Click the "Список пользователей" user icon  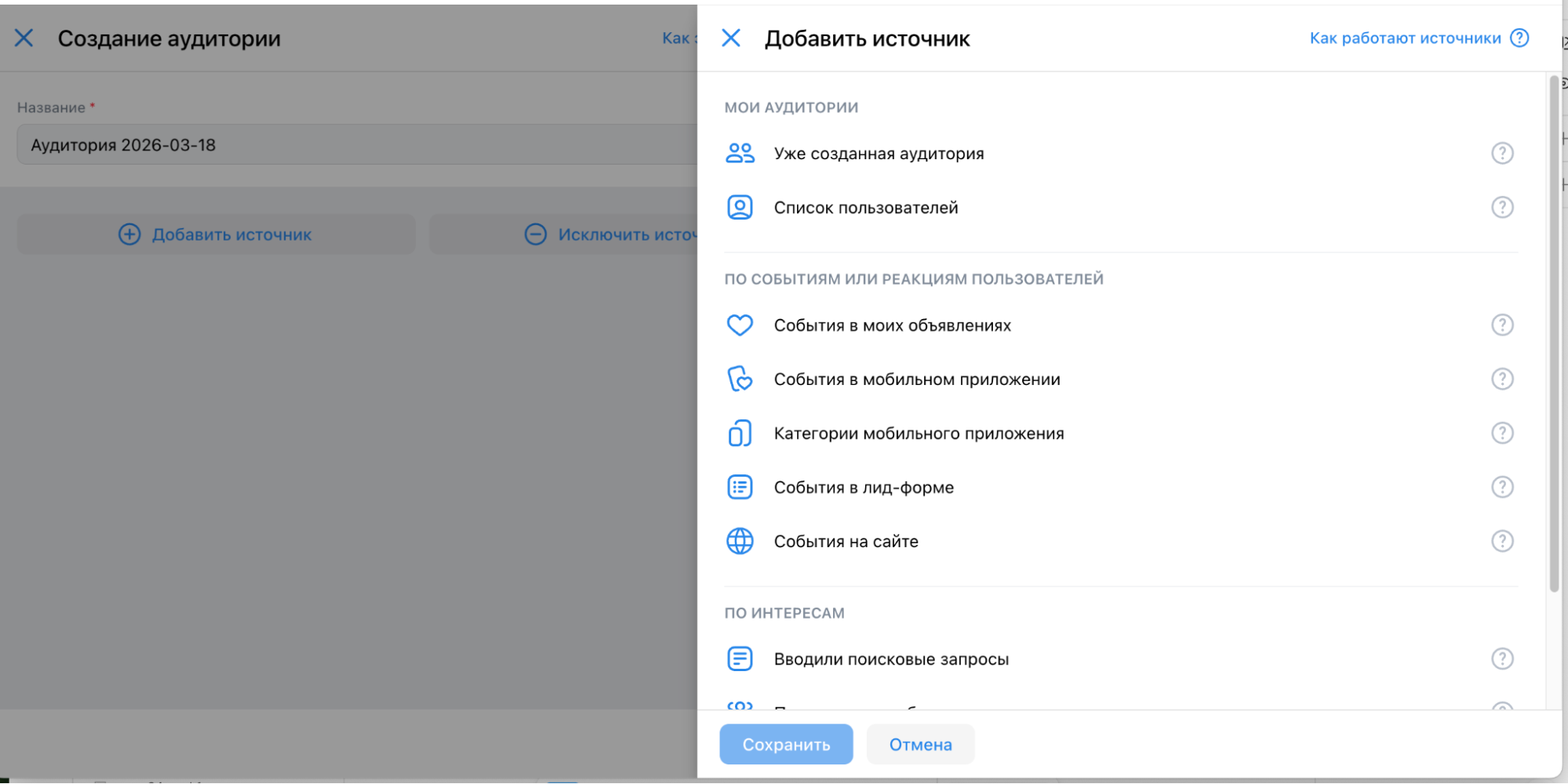click(739, 207)
